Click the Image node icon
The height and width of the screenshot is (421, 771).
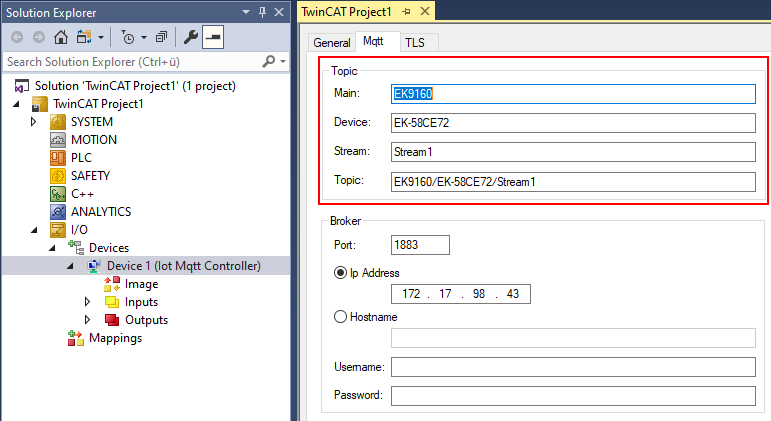(112, 284)
